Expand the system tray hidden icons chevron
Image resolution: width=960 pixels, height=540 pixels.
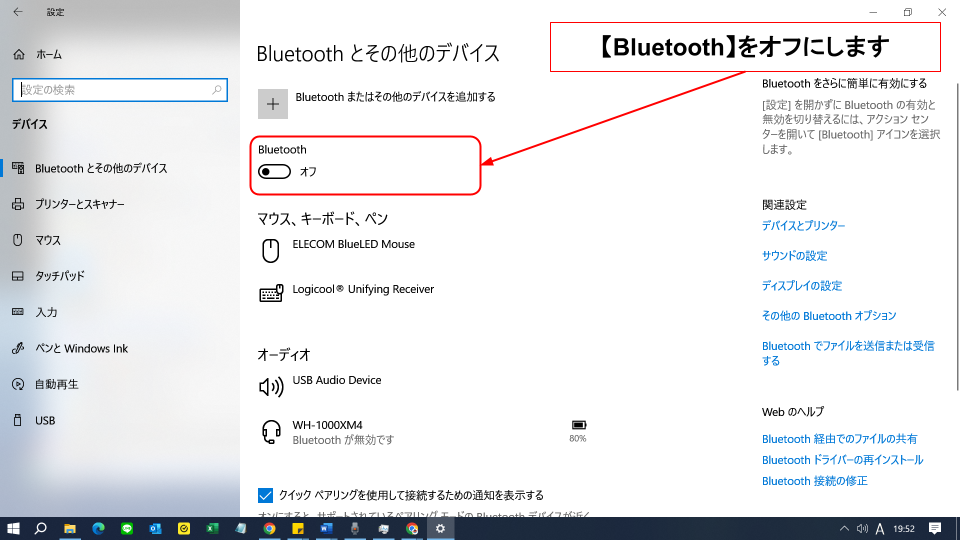coord(845,528)
